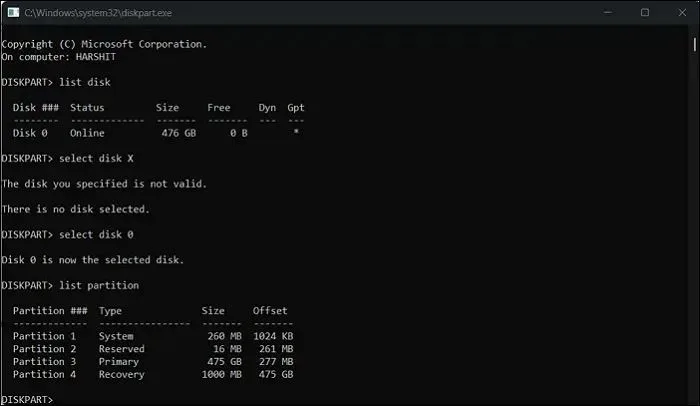Click the scrollbar up arrow
The height and width of the screenshot is (406, 700).
tap(693, 31)
